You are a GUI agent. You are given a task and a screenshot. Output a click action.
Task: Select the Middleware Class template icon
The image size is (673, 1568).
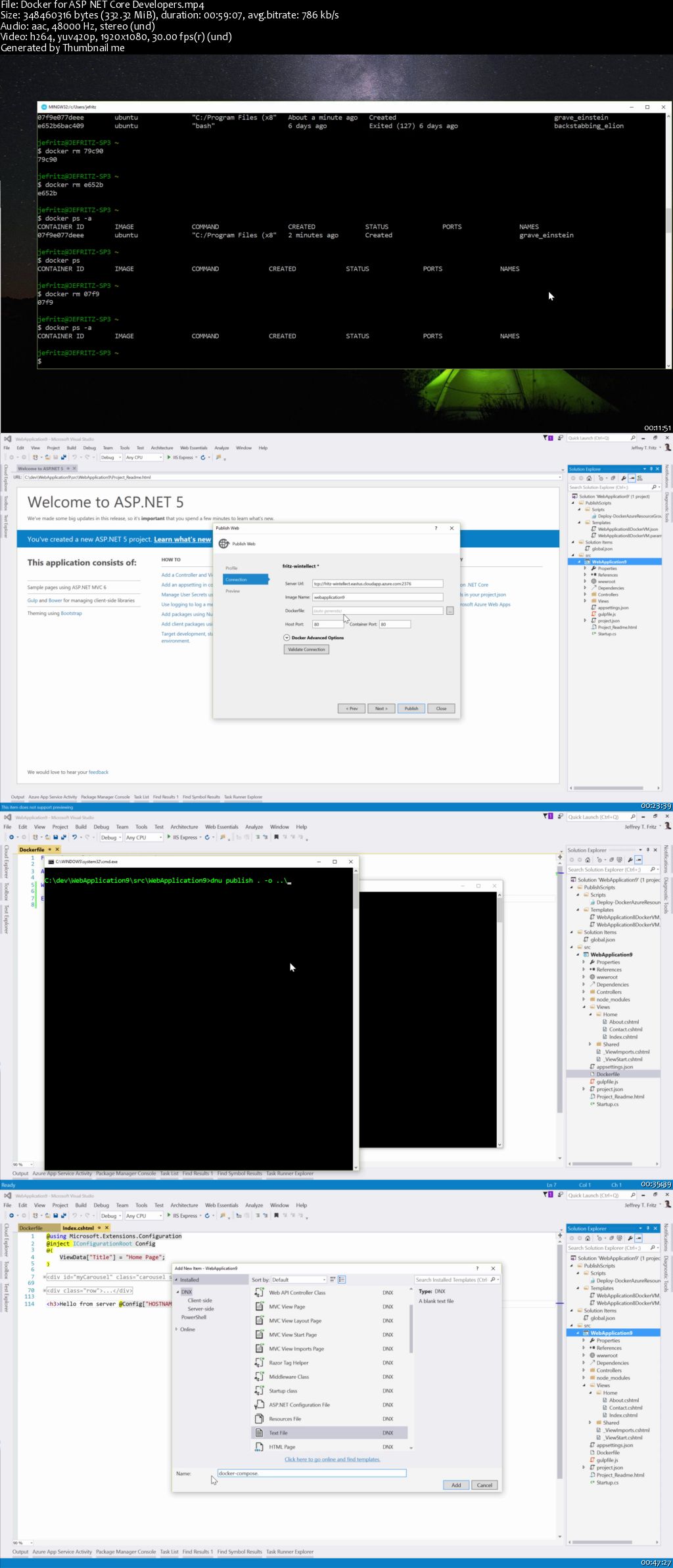[x=259, y=1377]
